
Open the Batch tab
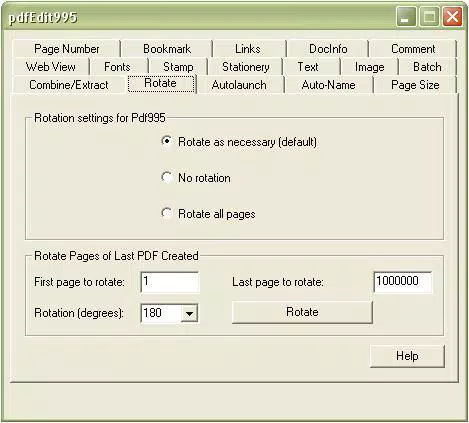point(427,67)
